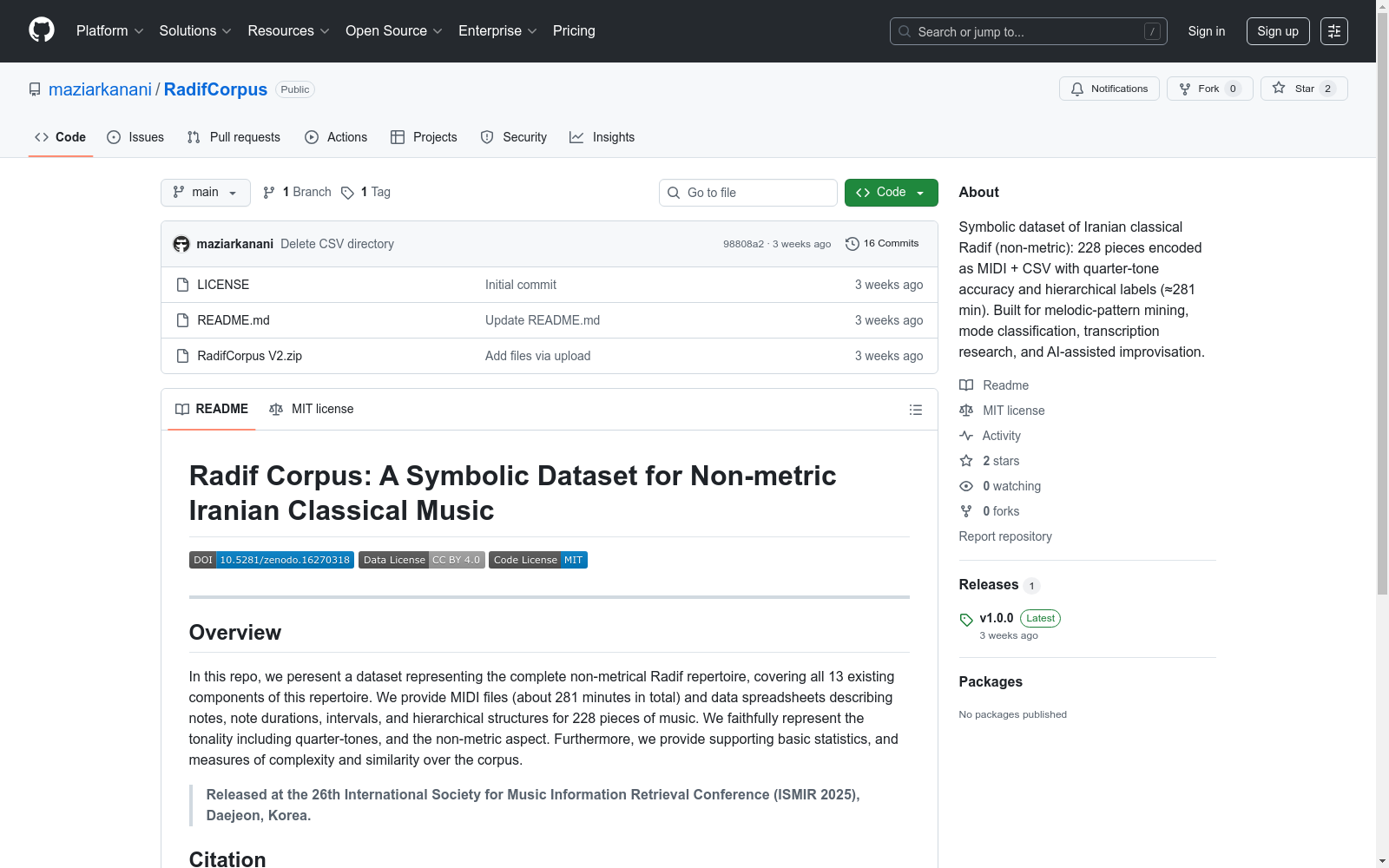Screen dimensions: 1389x868
Task: Open the maziarkanani owner link
Action: 100,89
